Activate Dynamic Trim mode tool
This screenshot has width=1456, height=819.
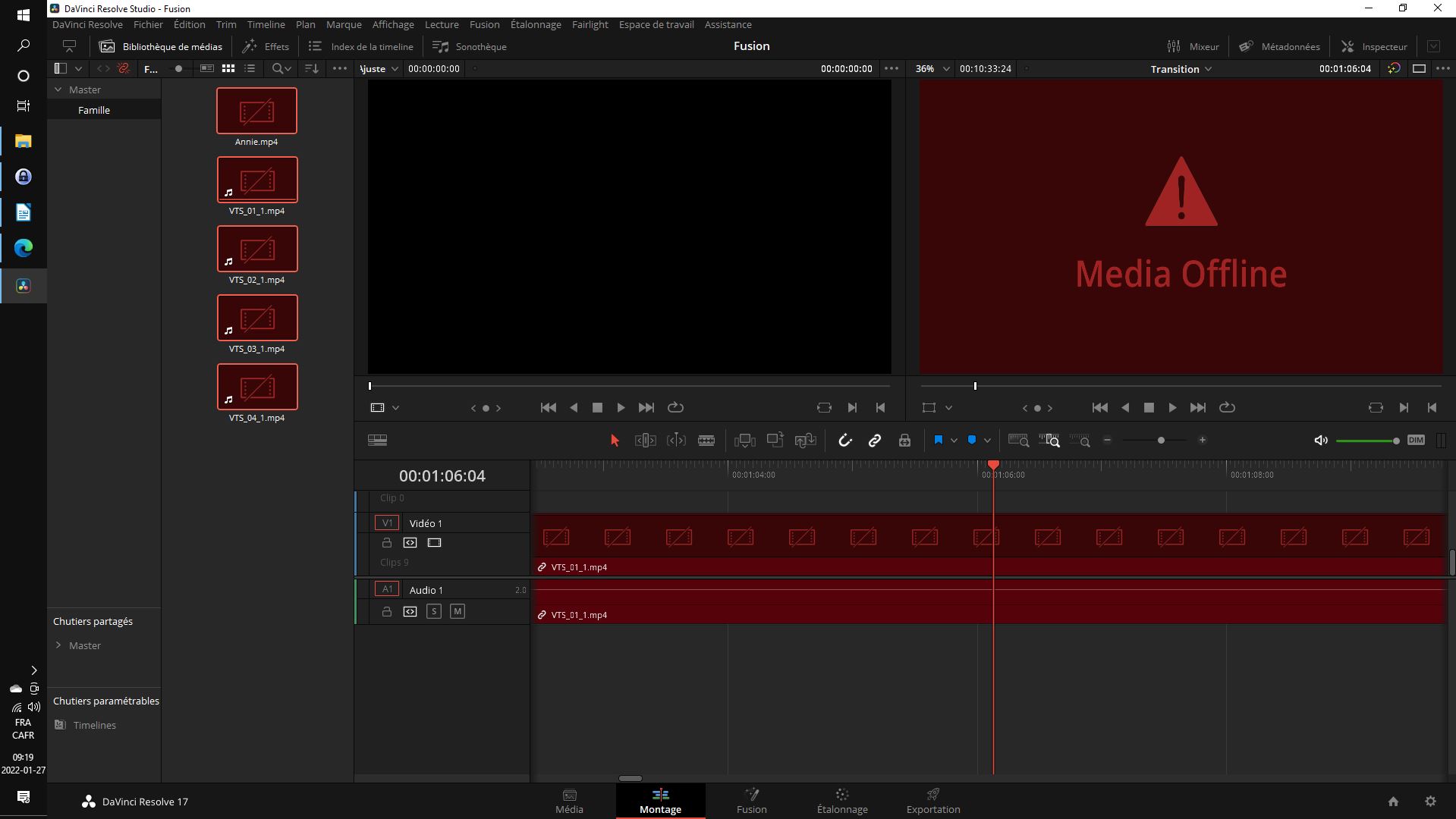pyautogui.click(x=676, y=441)
